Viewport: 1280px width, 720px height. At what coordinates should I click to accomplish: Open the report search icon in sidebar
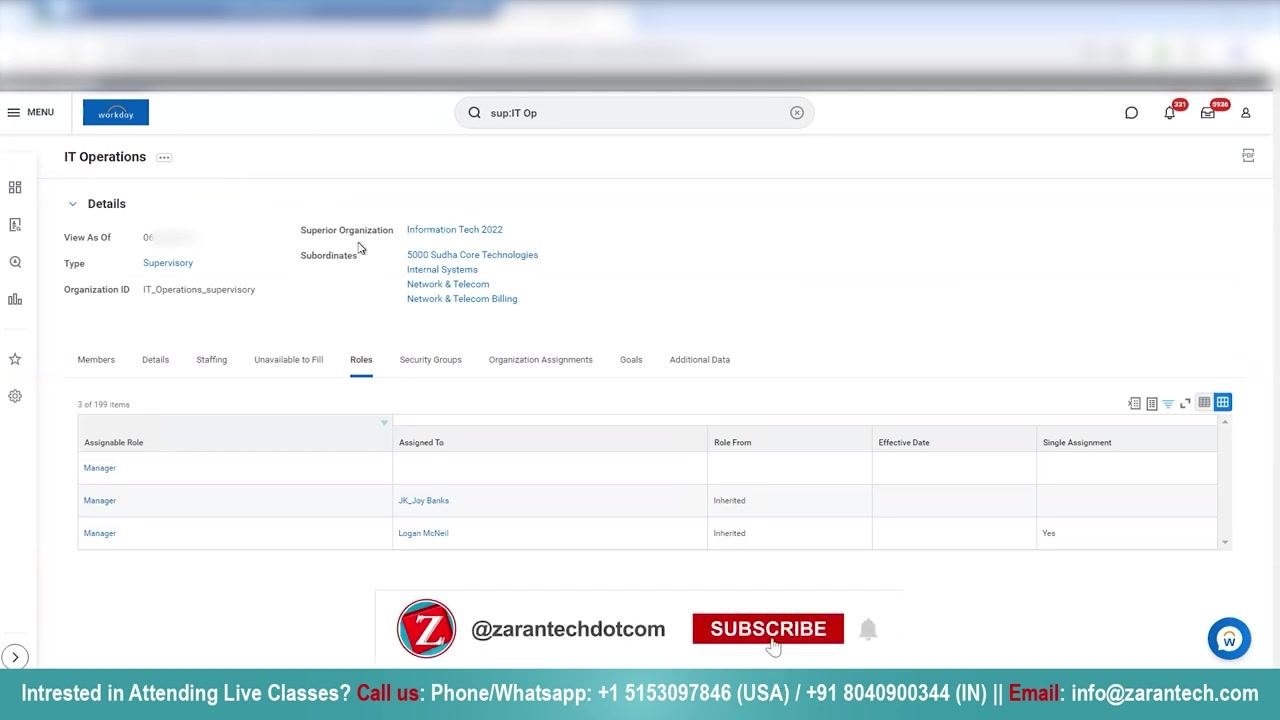tap(15, 225)
